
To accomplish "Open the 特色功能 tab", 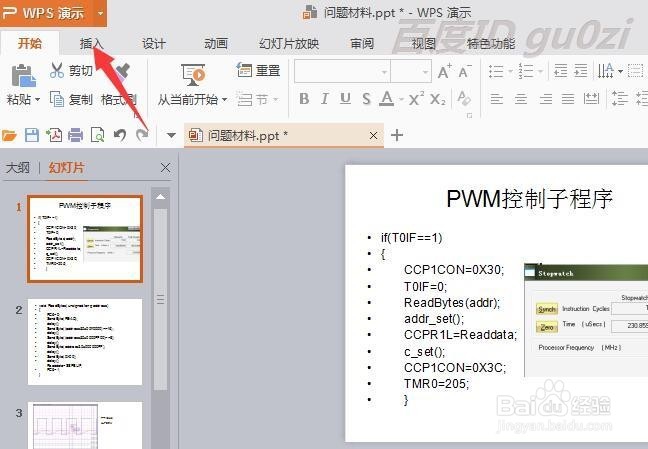I will pyautogui.click(x=491, y=43).
